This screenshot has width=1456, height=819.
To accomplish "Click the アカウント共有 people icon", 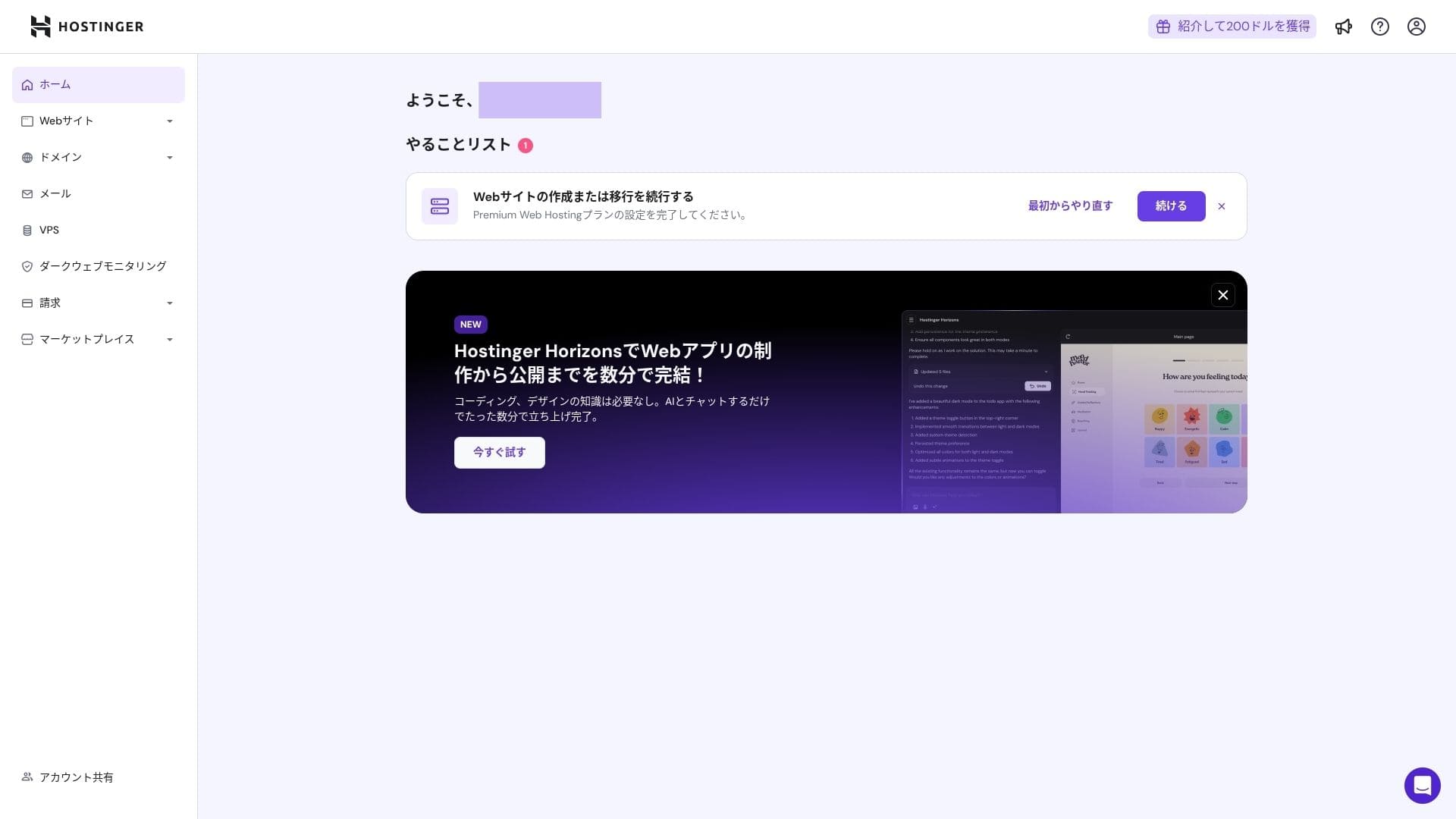I will pyautogui.click(x=27, y=777).
